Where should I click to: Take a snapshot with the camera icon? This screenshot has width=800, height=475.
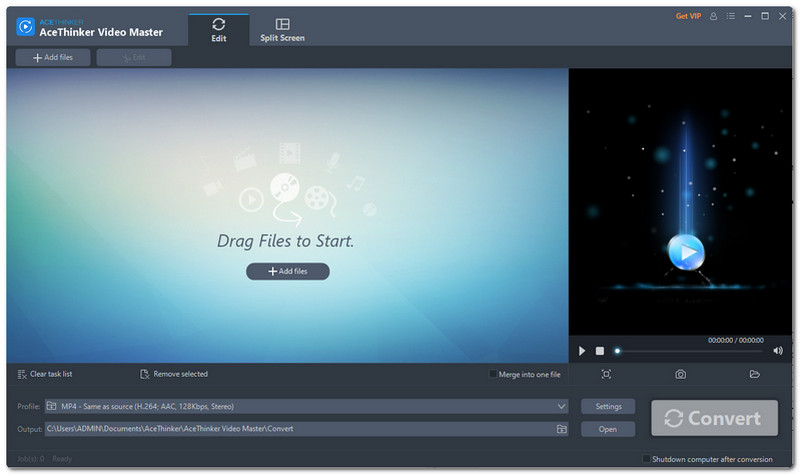coord(680,374)
